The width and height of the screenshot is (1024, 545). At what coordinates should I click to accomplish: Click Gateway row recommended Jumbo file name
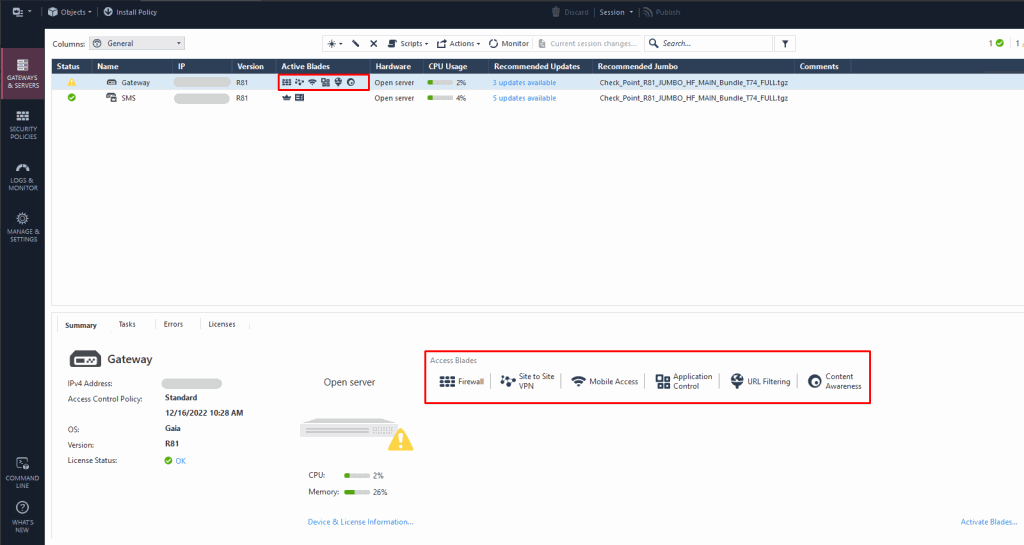point(694,83)
